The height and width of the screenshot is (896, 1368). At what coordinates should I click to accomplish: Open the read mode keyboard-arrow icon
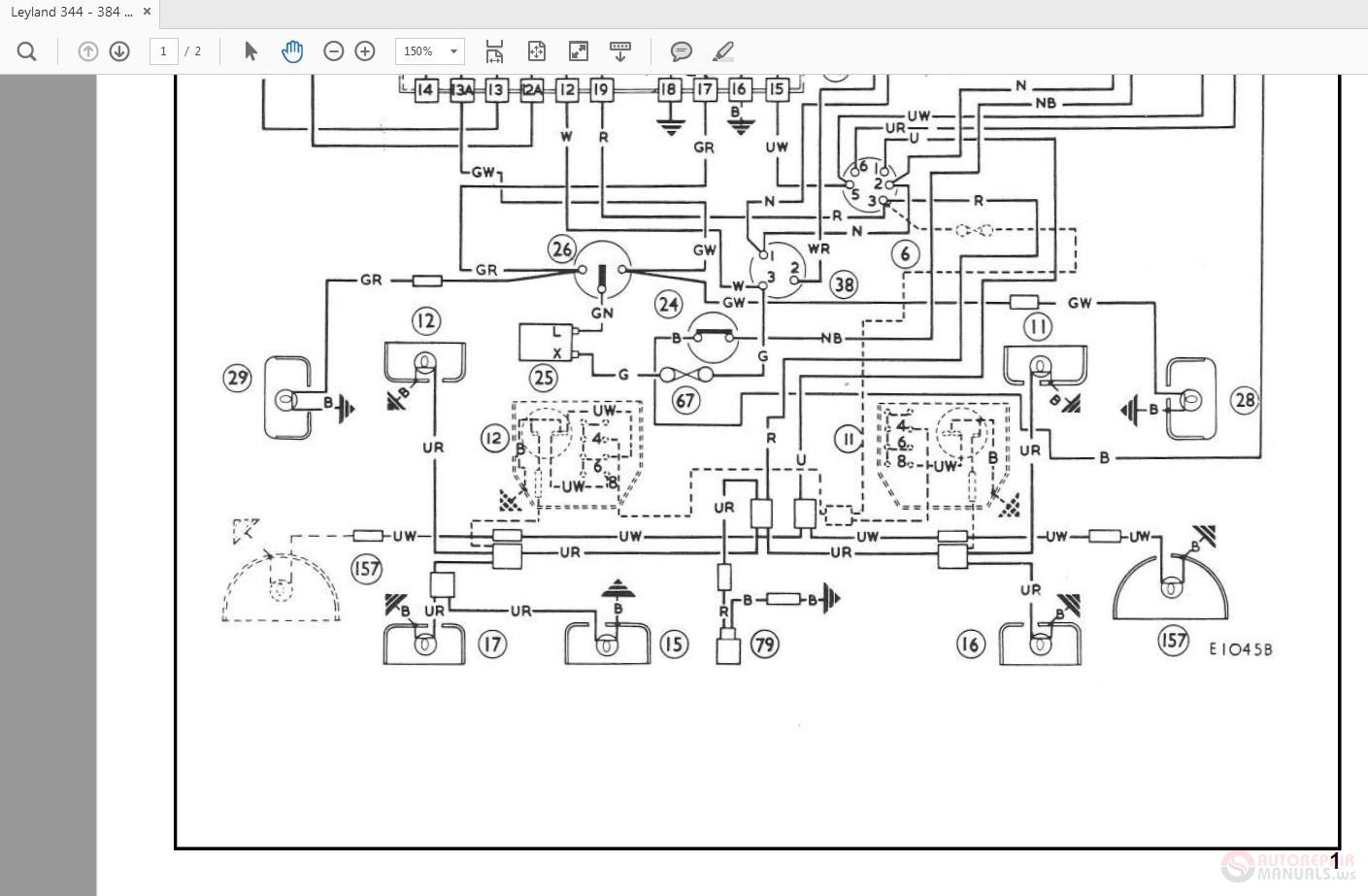[620, 51]
